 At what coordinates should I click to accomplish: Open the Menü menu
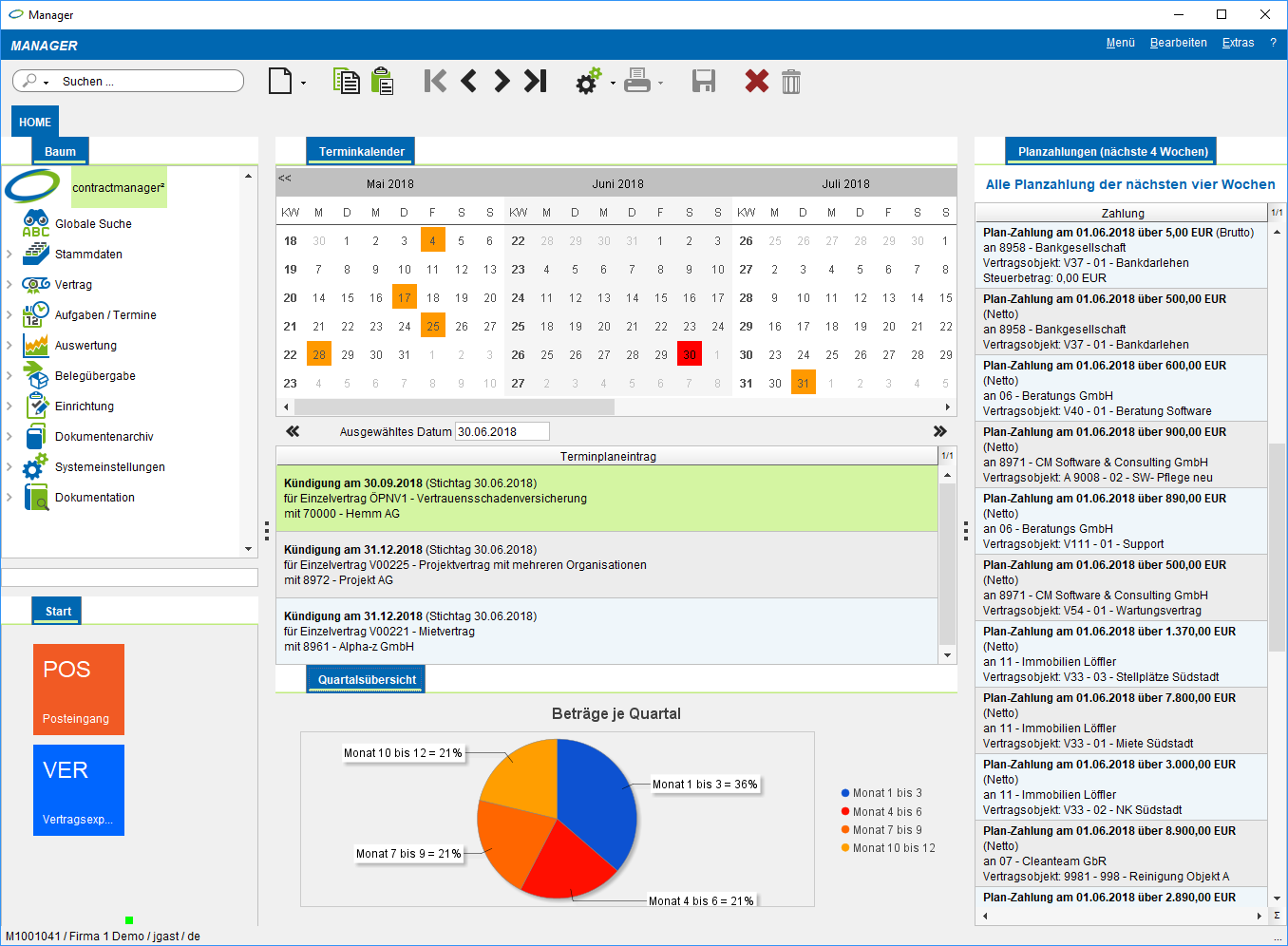(1121, 43)
